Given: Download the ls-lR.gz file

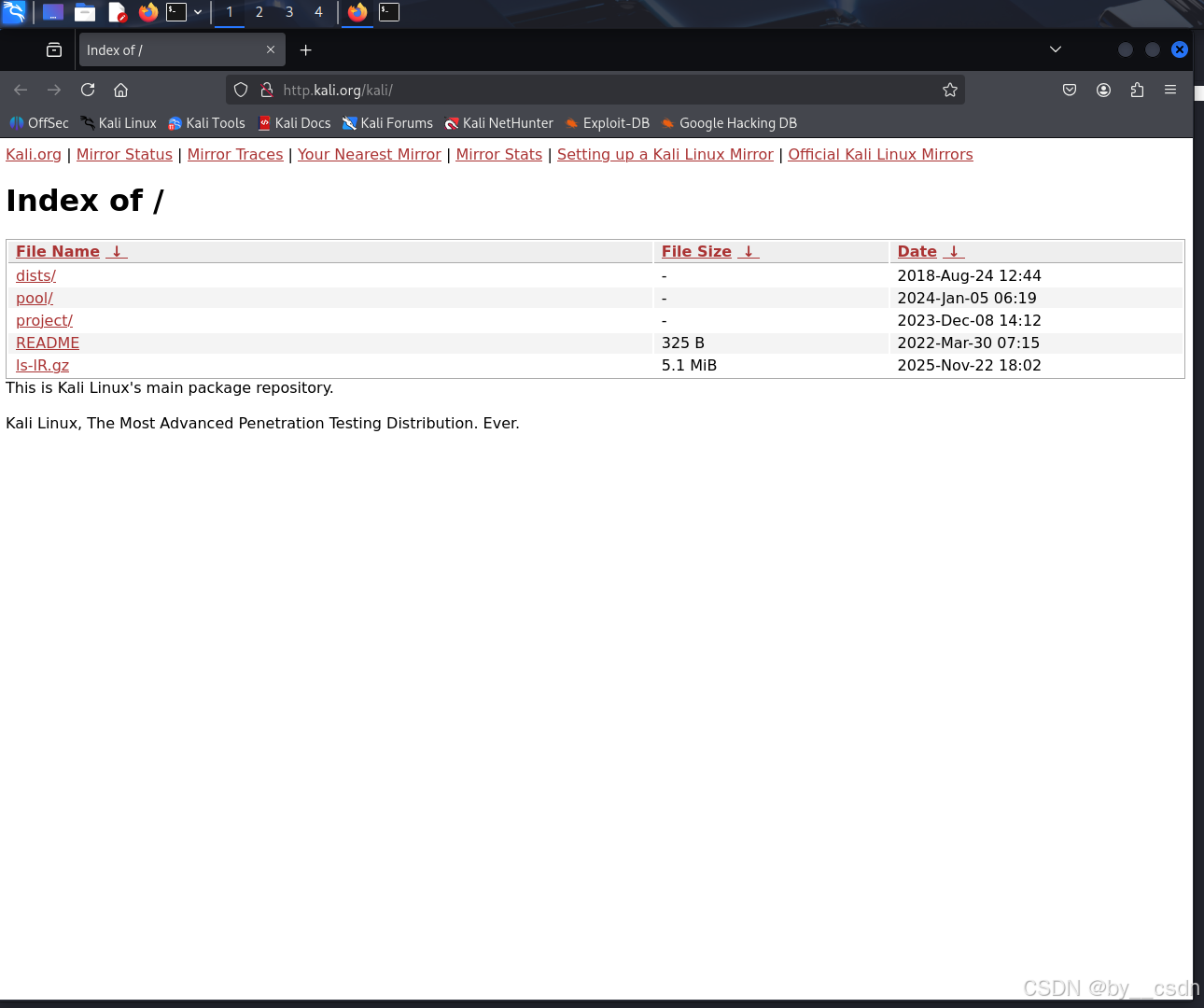Looking at the screenshot, I should [x=42, y=365].
